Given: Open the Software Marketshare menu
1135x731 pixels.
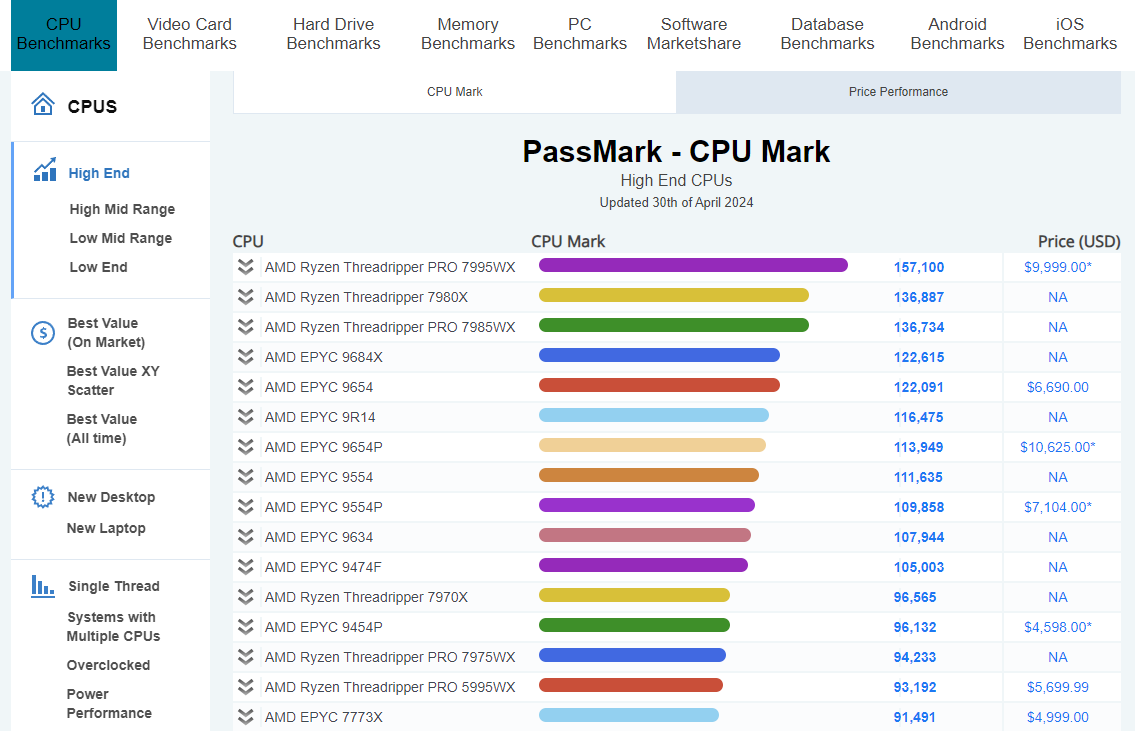Looking at the screenshot, I should (694, 35).
